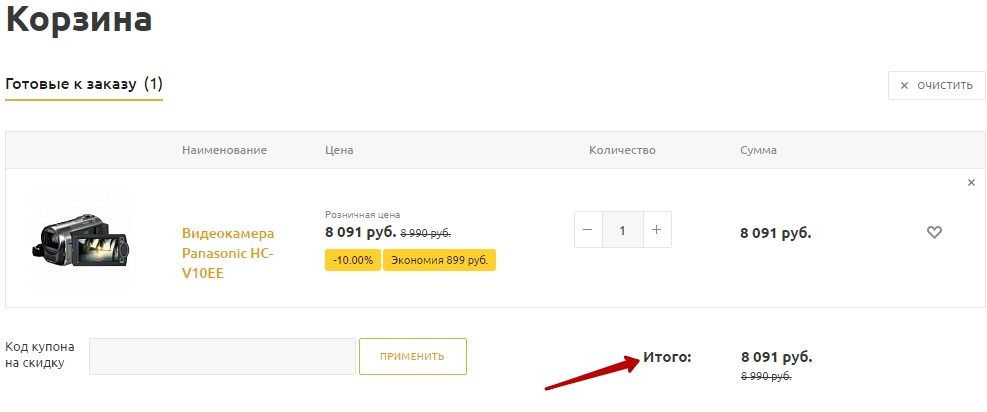Click the Сумма column header

(758, 150)
